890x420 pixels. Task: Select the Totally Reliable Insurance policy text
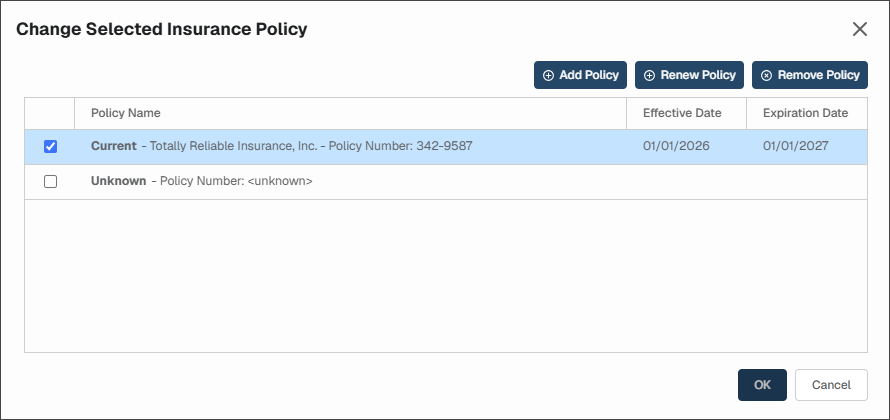tap(282, 146)
